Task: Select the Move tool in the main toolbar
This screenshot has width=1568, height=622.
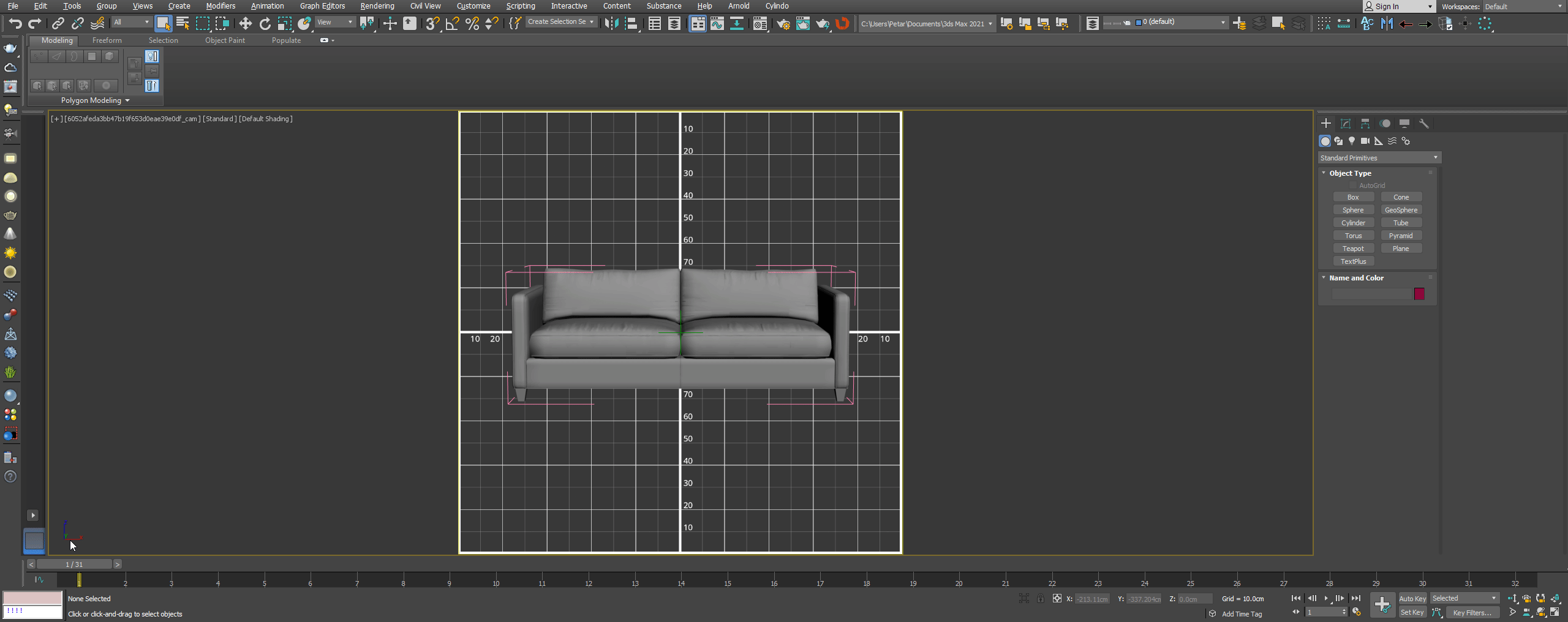Action: point(245,23)
